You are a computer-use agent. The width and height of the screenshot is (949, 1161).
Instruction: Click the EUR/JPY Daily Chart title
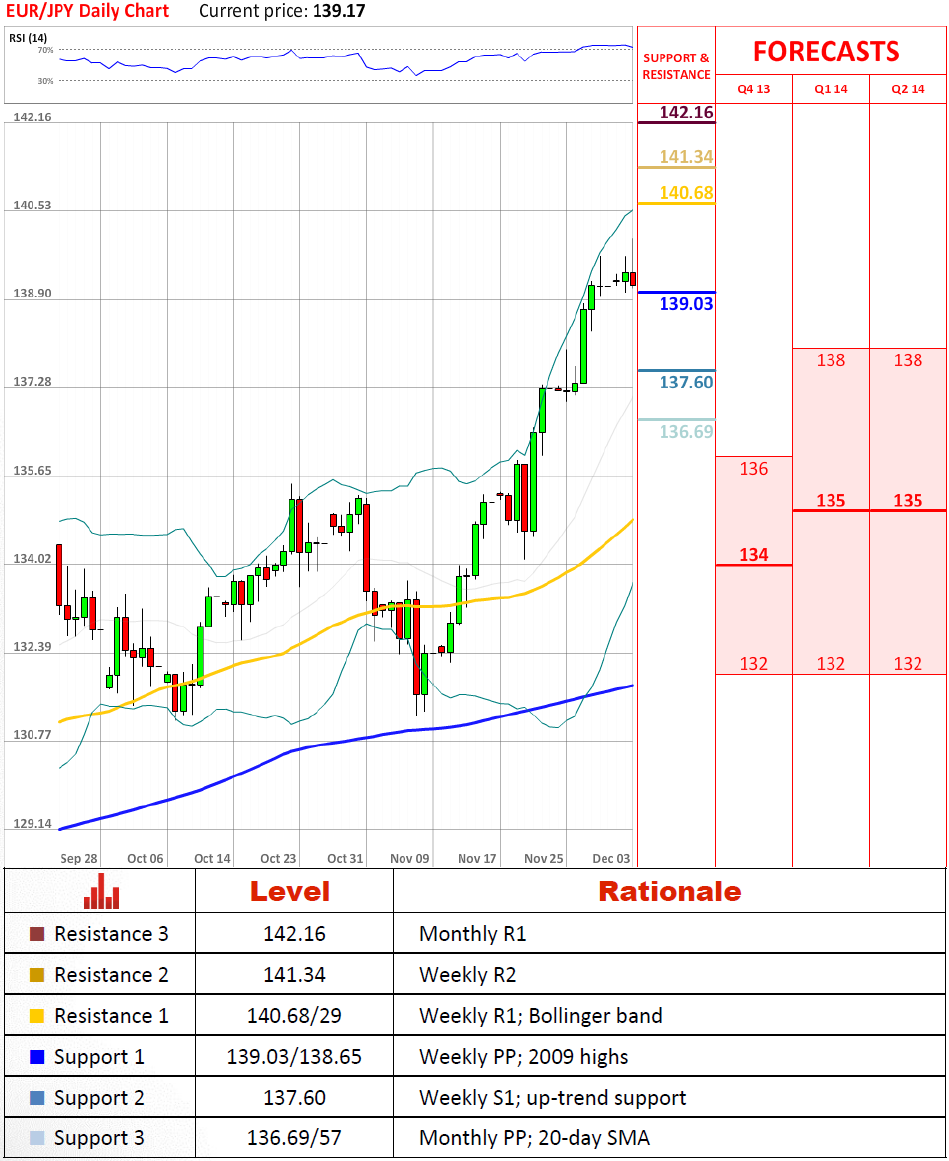(x=88, y=12)
